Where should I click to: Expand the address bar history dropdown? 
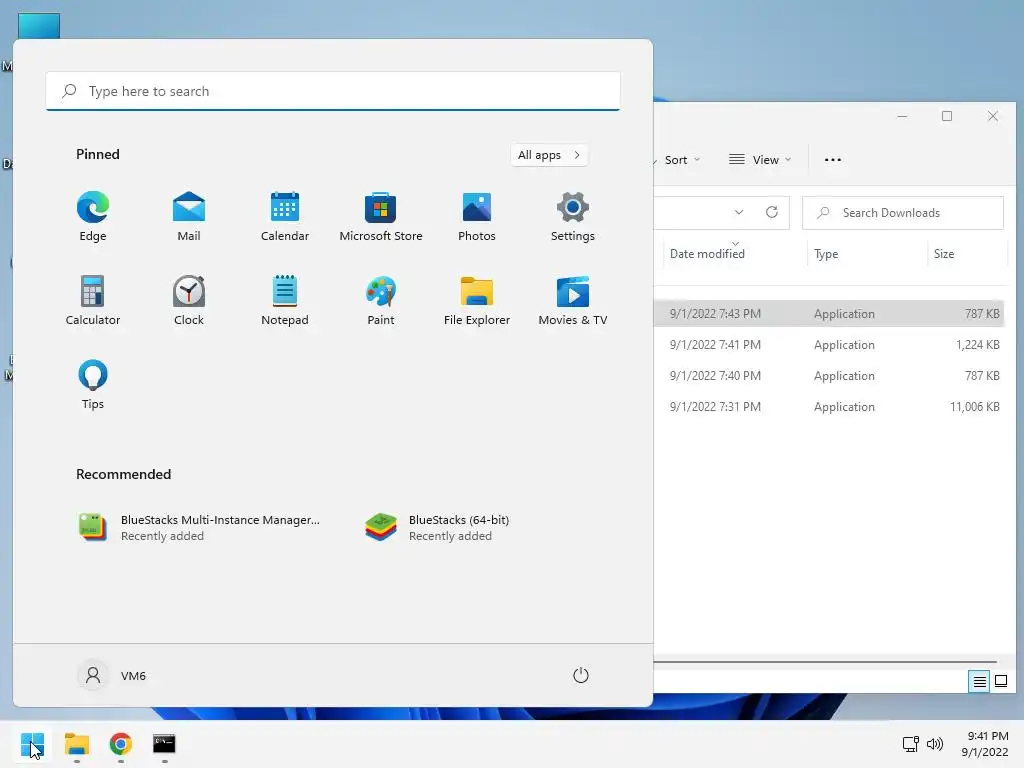click(739, 212)
